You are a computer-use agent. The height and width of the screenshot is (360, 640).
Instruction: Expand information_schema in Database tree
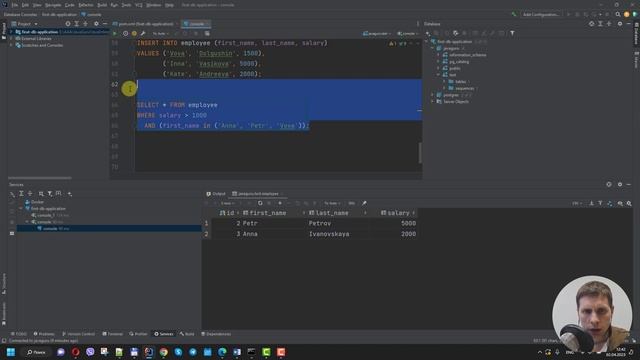(x=438, y=55)
